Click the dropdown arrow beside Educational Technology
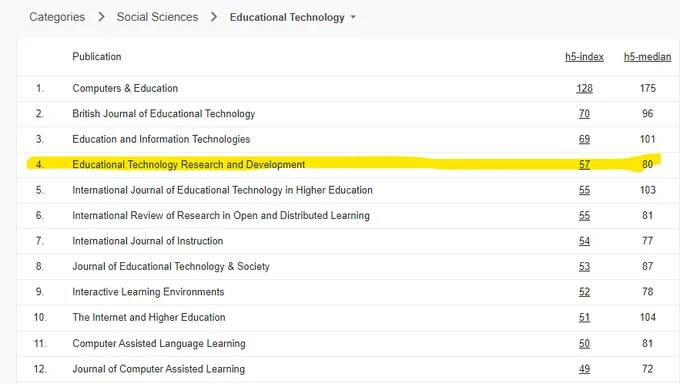The height and width of the screenshot is (384, 680). pyautogui.click(x=353, y=17)
